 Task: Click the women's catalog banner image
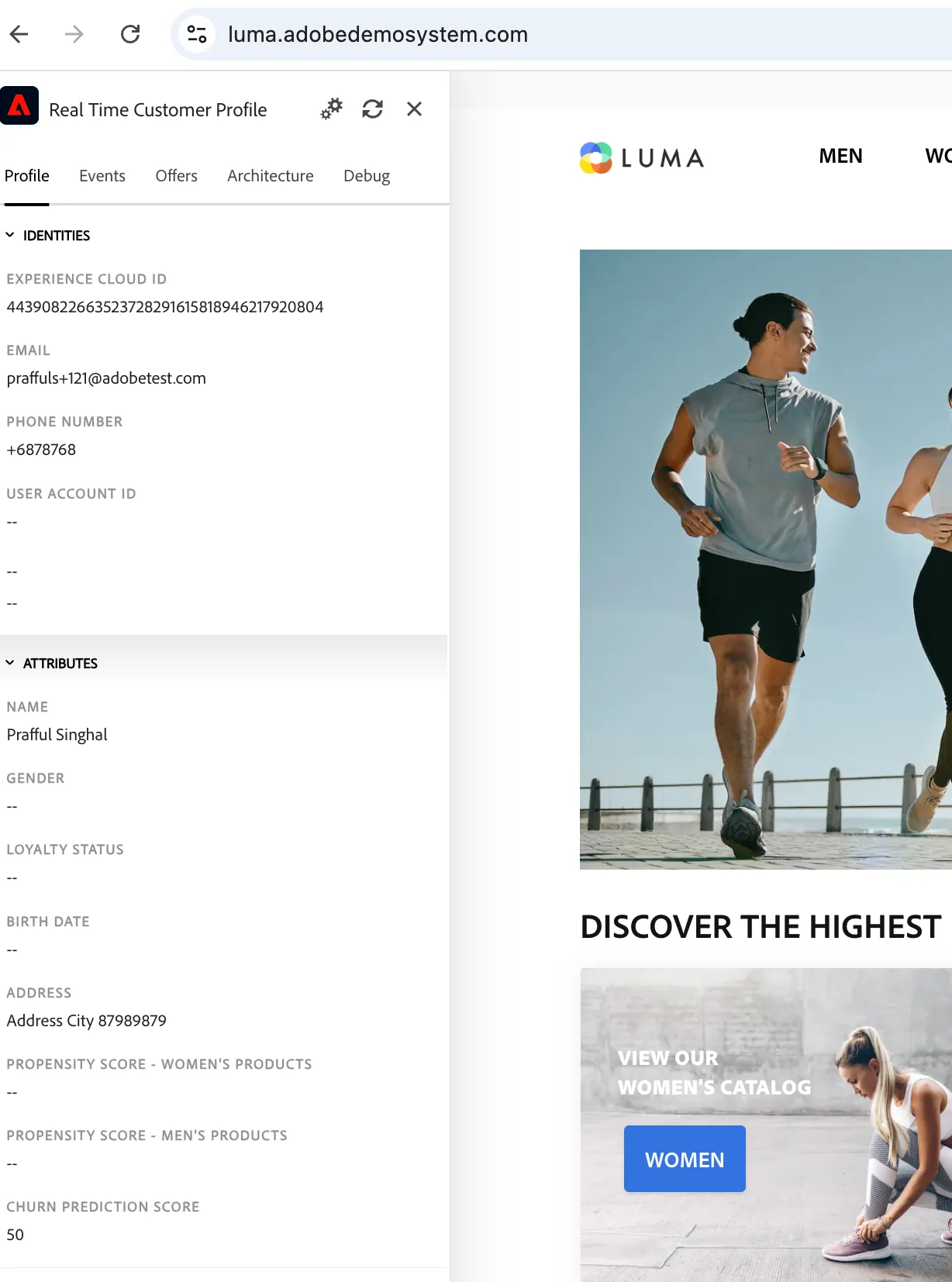pyautogui.click(x=766, y=1125)
